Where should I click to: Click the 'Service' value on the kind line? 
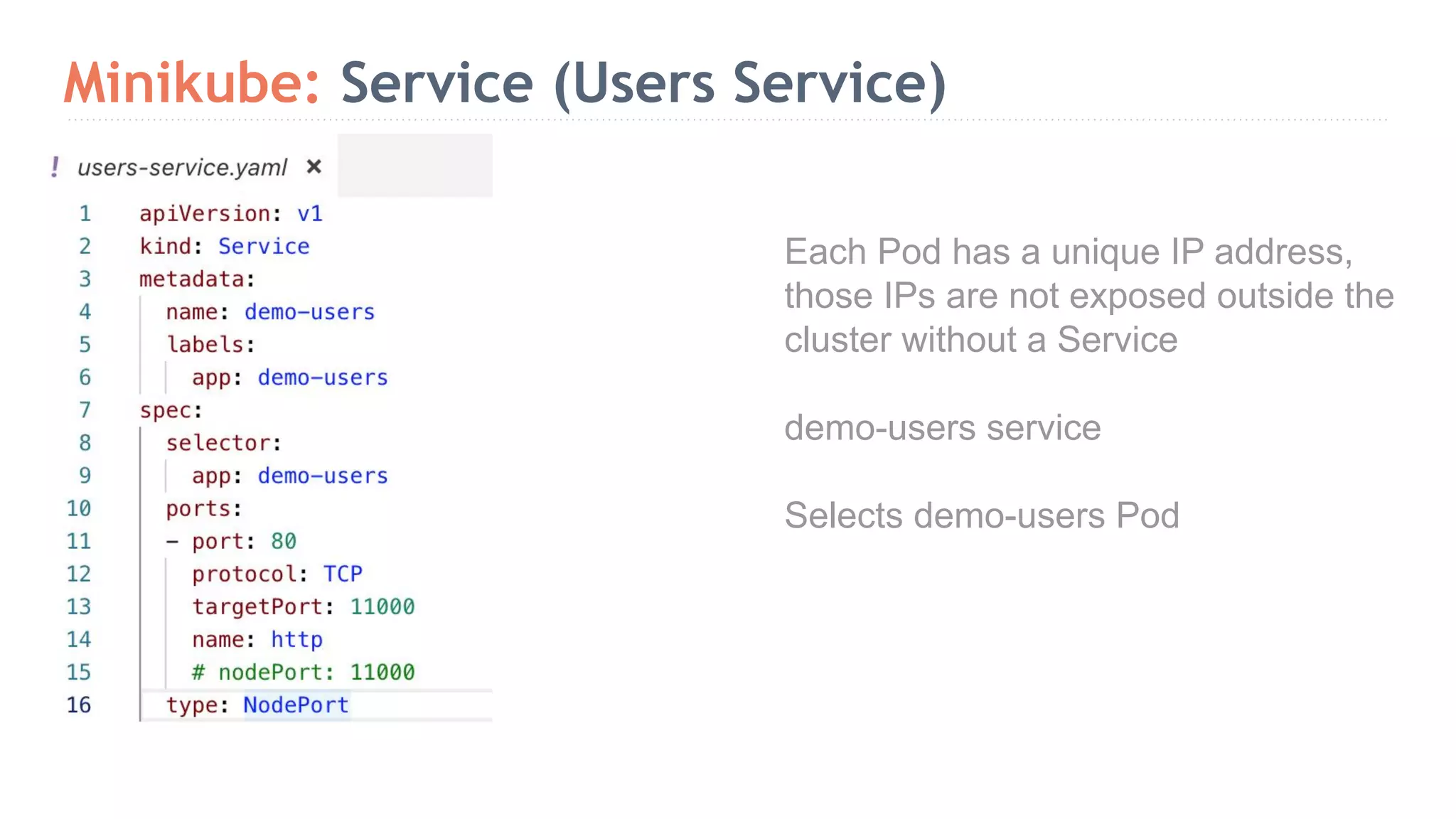pyautogui.click(x=264, y=246)
